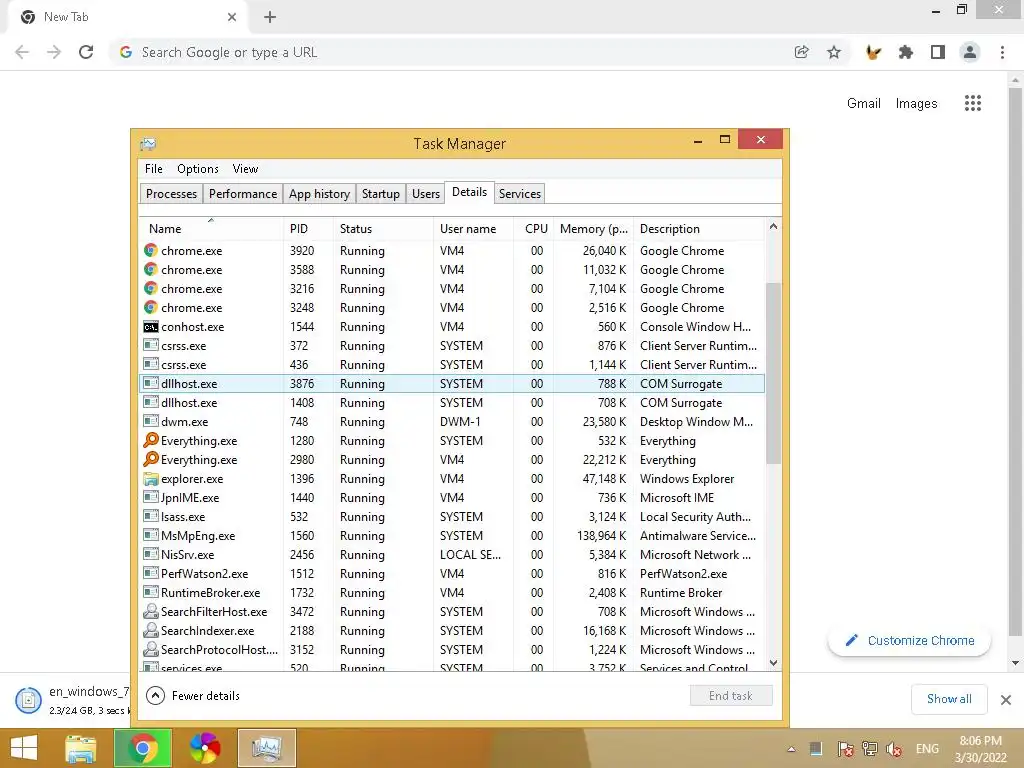Click the Chrome back arrow

[22, 52]
